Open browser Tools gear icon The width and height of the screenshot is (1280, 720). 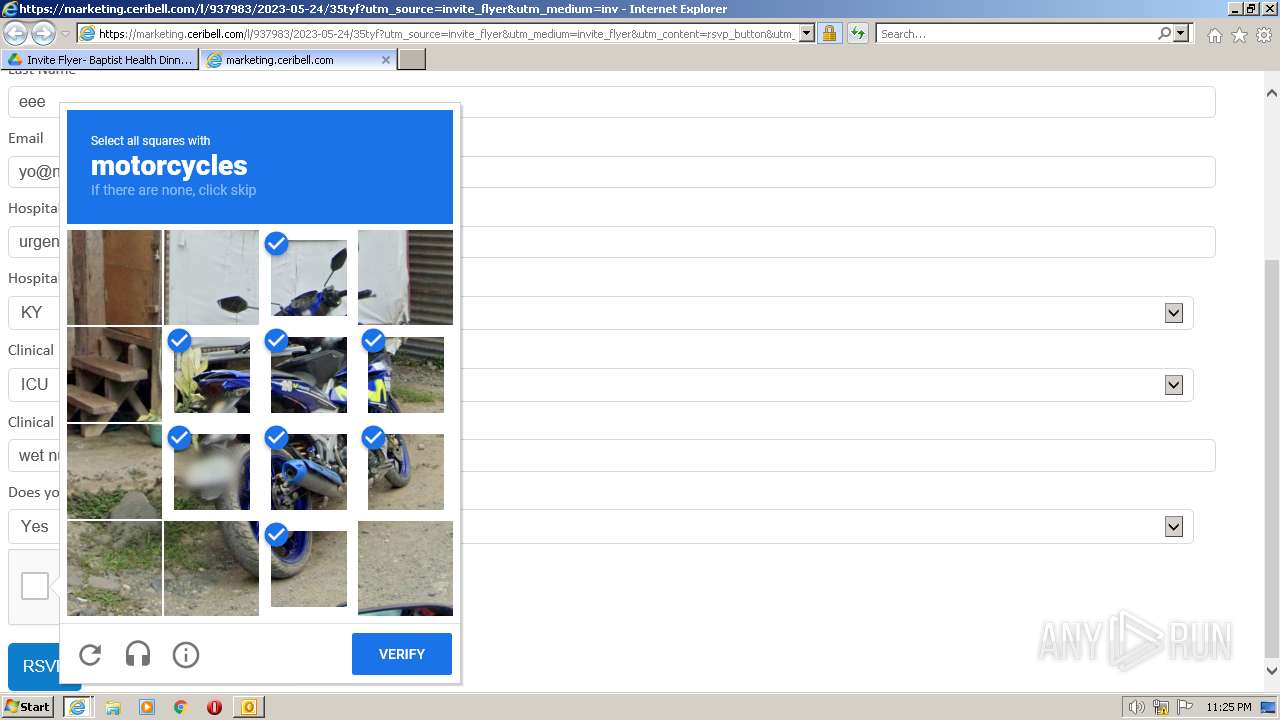click(x=1264, y=35)
